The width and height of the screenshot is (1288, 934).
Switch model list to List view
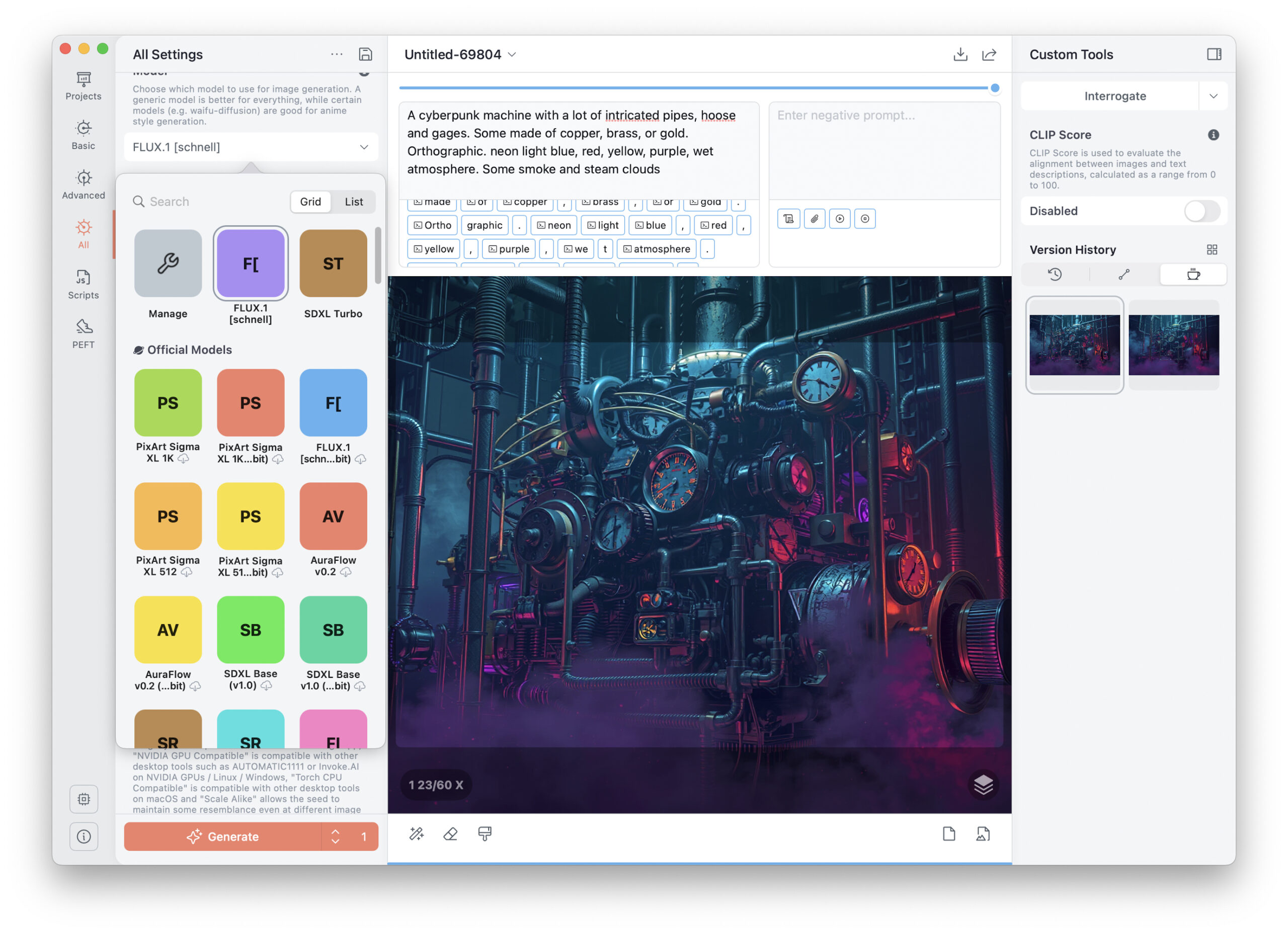(x=354, y=202)
